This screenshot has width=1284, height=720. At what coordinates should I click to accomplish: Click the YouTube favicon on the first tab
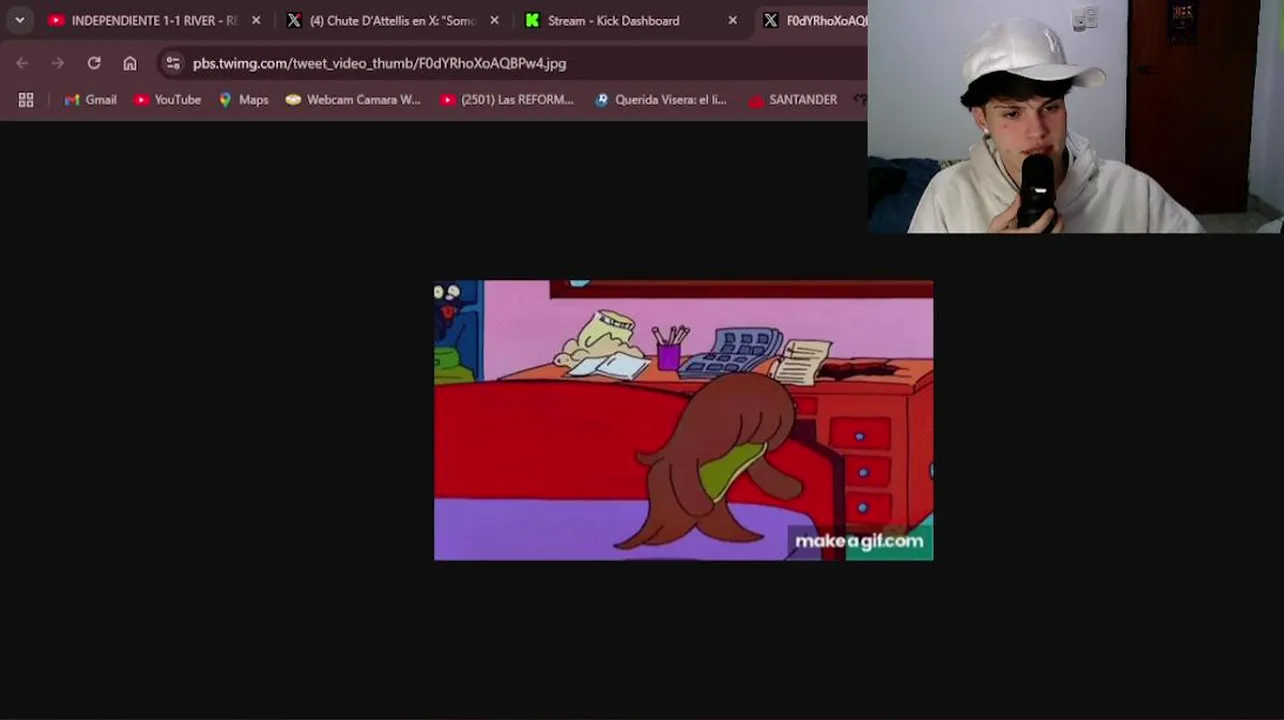coord(56,20)
